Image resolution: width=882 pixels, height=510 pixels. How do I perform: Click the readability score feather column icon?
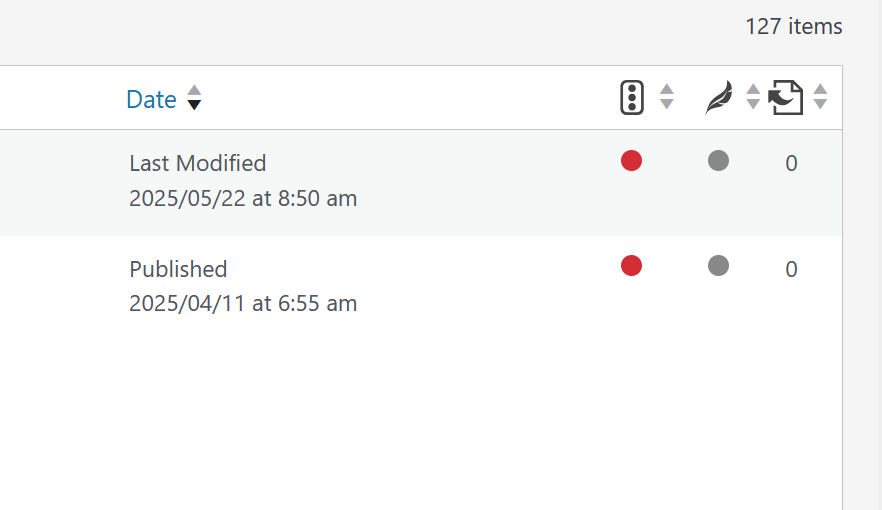point(718,98)
